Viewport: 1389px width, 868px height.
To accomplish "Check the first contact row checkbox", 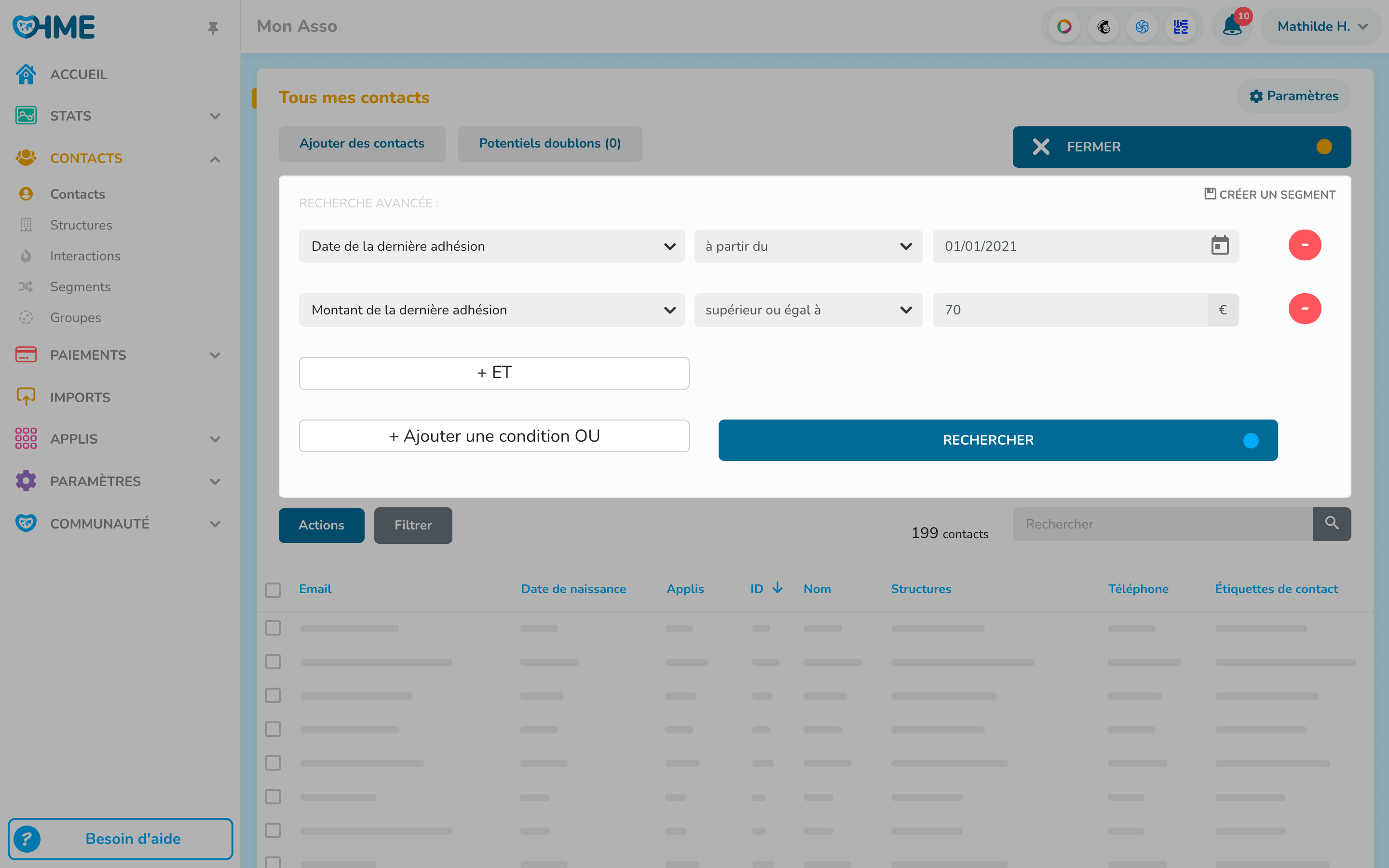I will (273, 627).
